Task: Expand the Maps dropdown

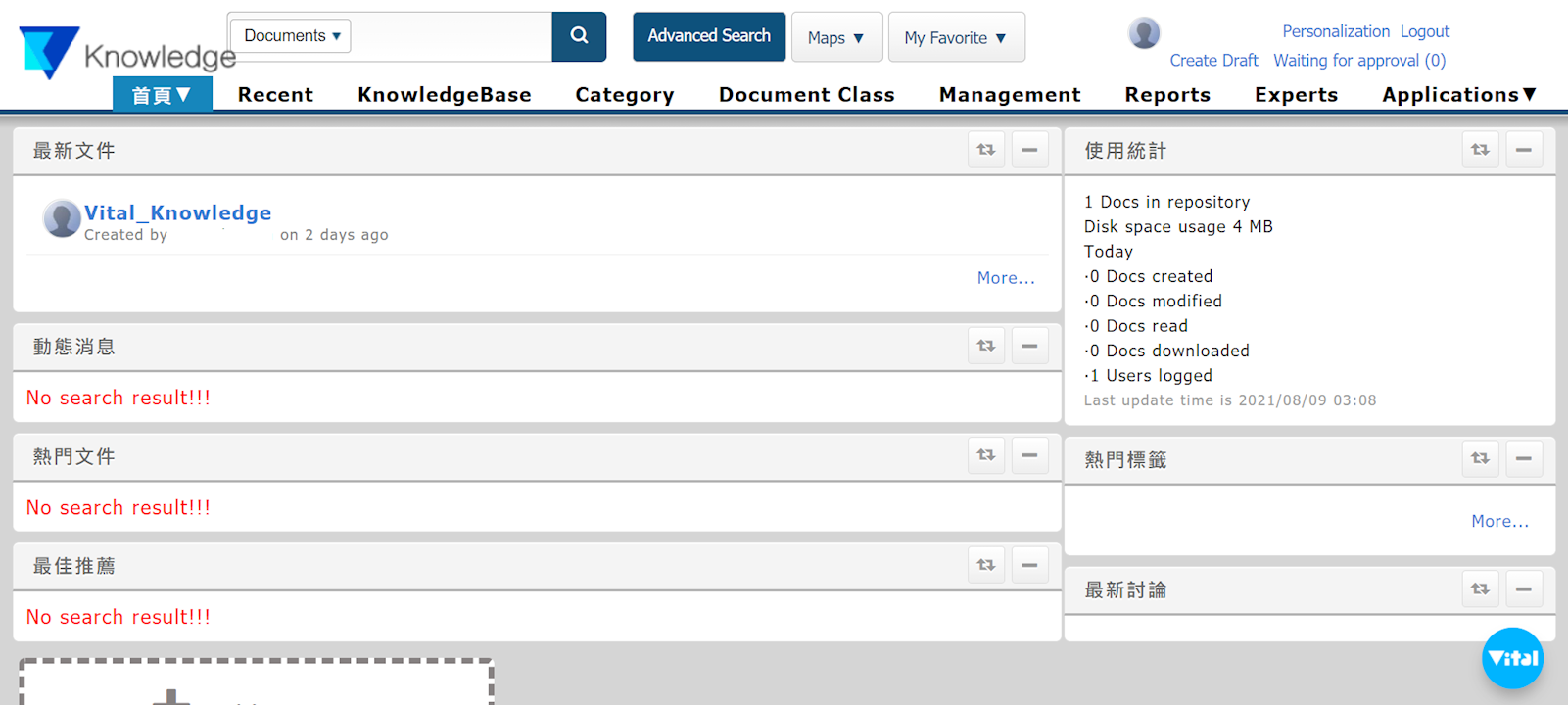Action: 835,37
